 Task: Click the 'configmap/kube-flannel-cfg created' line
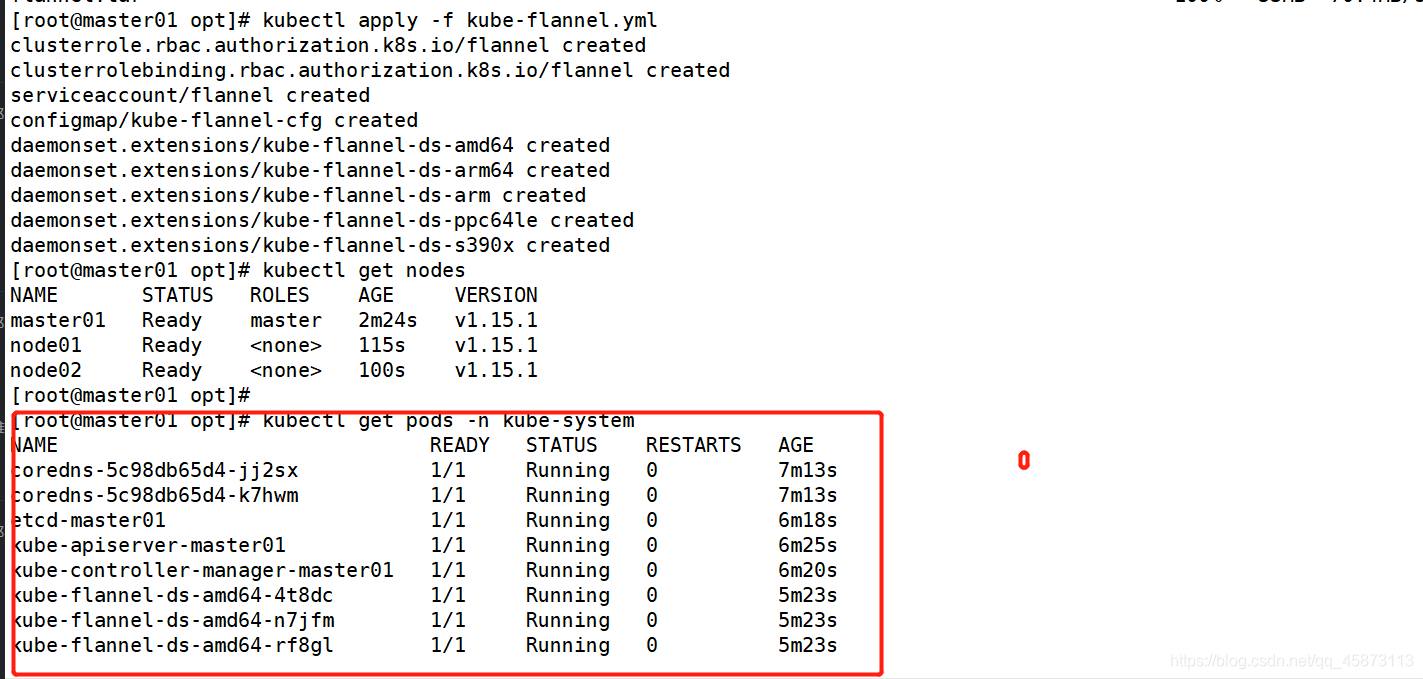[214, 120]
